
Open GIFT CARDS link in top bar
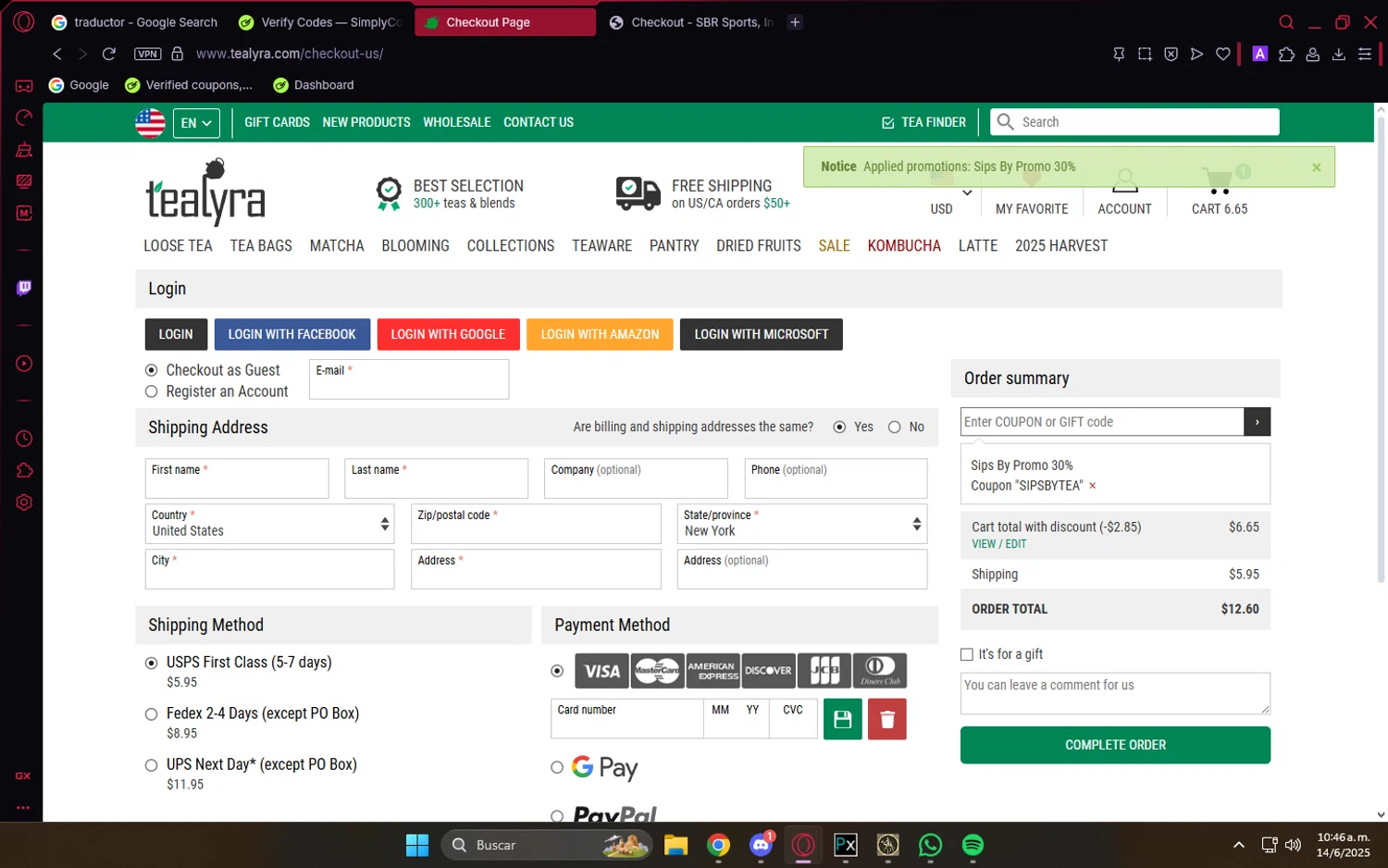click(277, 122)
